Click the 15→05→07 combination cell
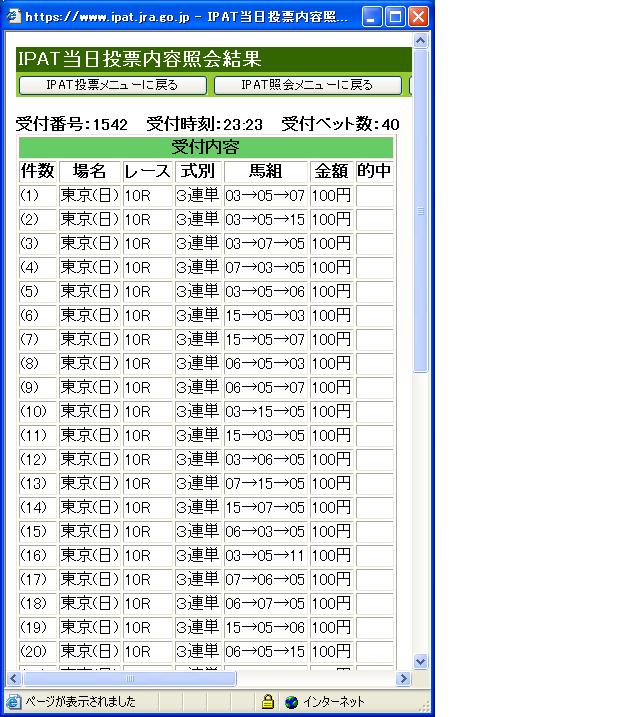The height and width of the screenshot is (717, 640). pos(266,340)
